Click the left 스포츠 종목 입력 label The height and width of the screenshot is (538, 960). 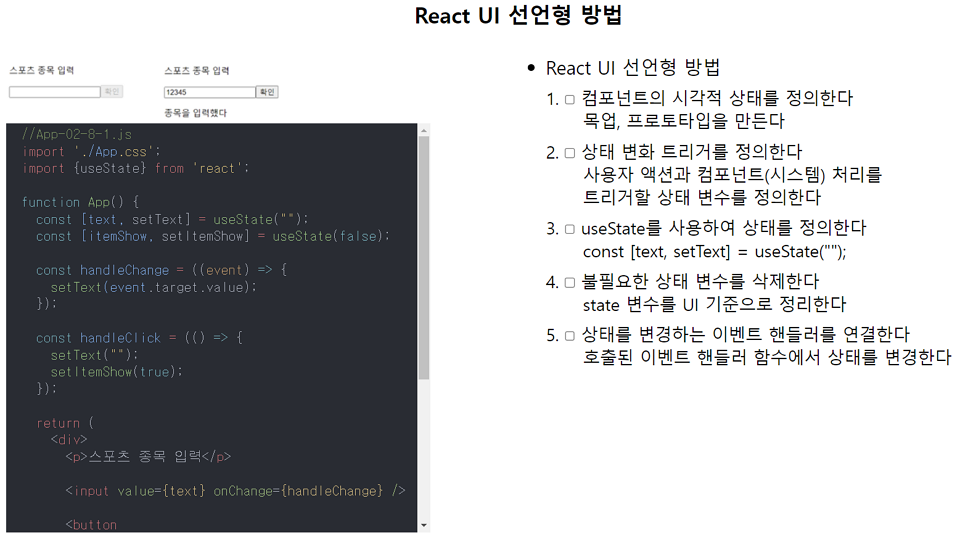(42, 70)
